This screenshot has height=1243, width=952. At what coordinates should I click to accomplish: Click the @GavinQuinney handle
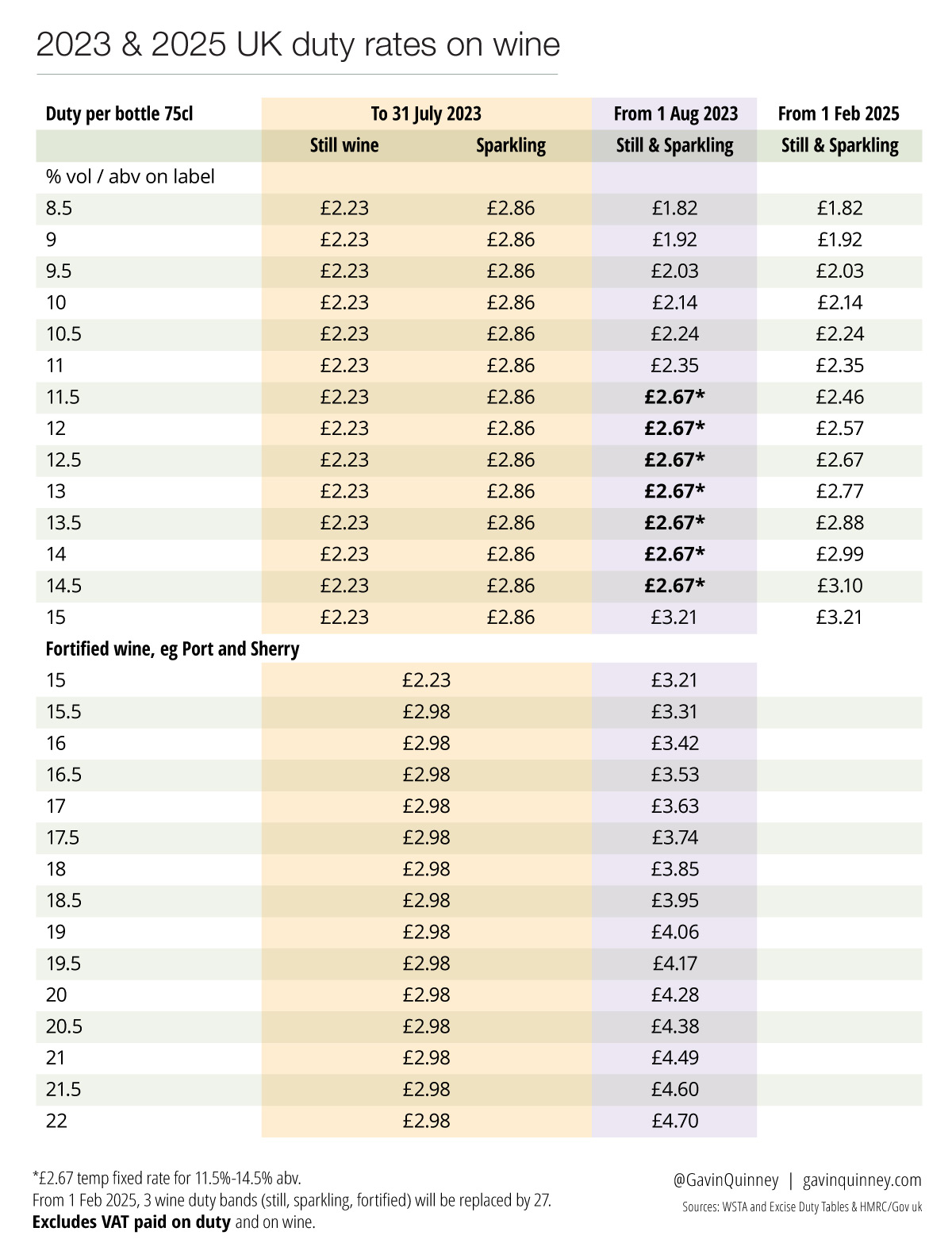pyautogui.click(x=726, y=1180)
